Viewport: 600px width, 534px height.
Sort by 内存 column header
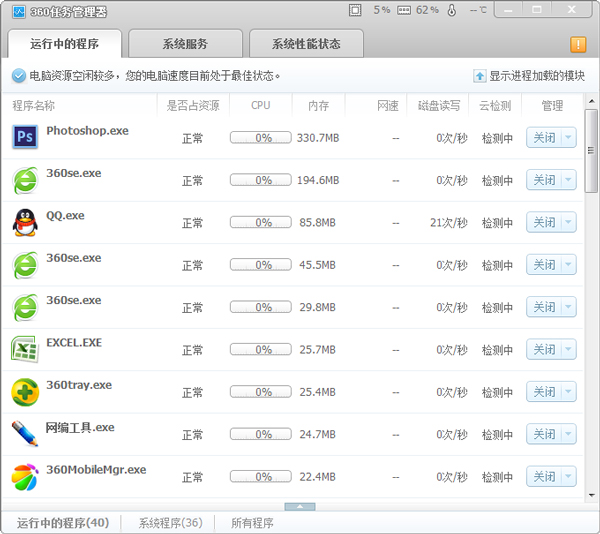(318, 106)
